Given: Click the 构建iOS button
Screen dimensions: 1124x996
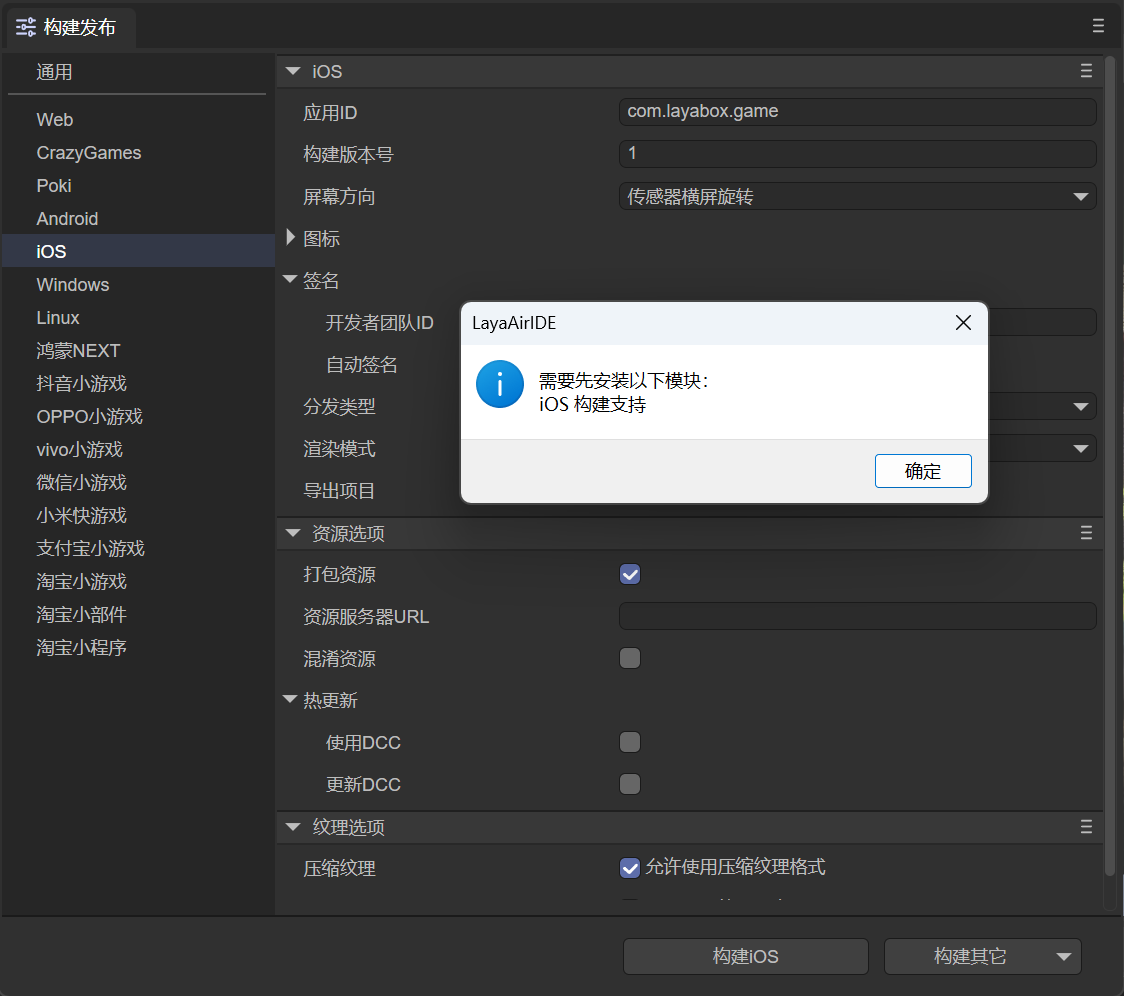Looking at the screenshot, I should [745, 957].
